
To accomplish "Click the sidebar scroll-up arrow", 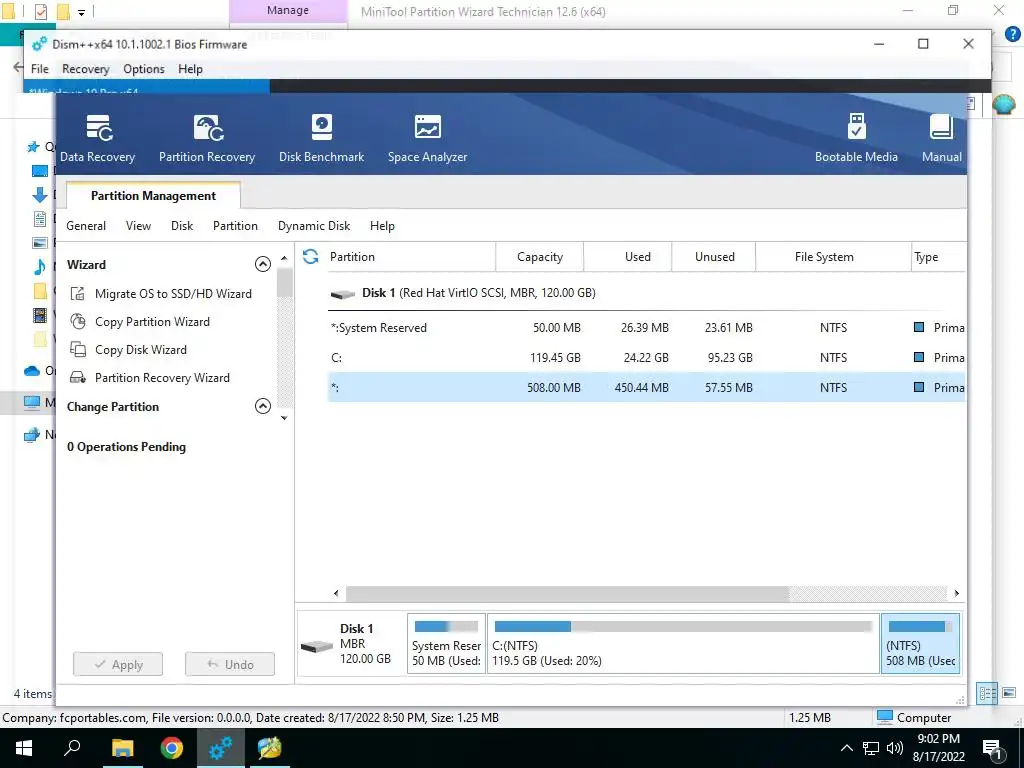I will (284, 259).
